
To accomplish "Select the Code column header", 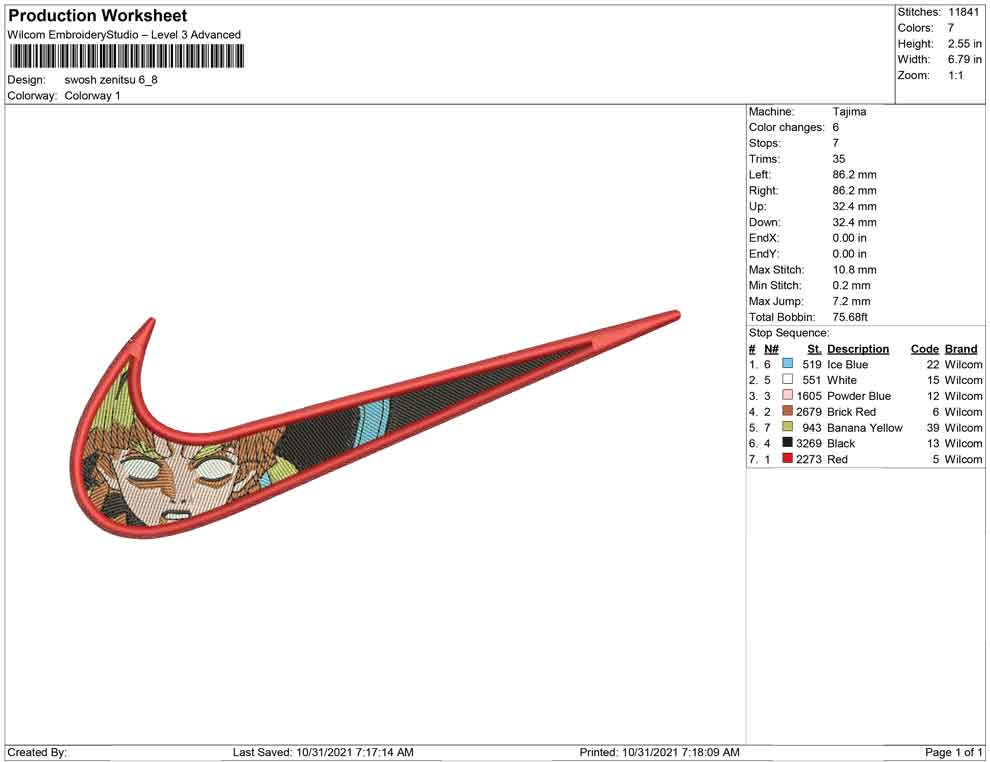I will [x=924, y=349].
